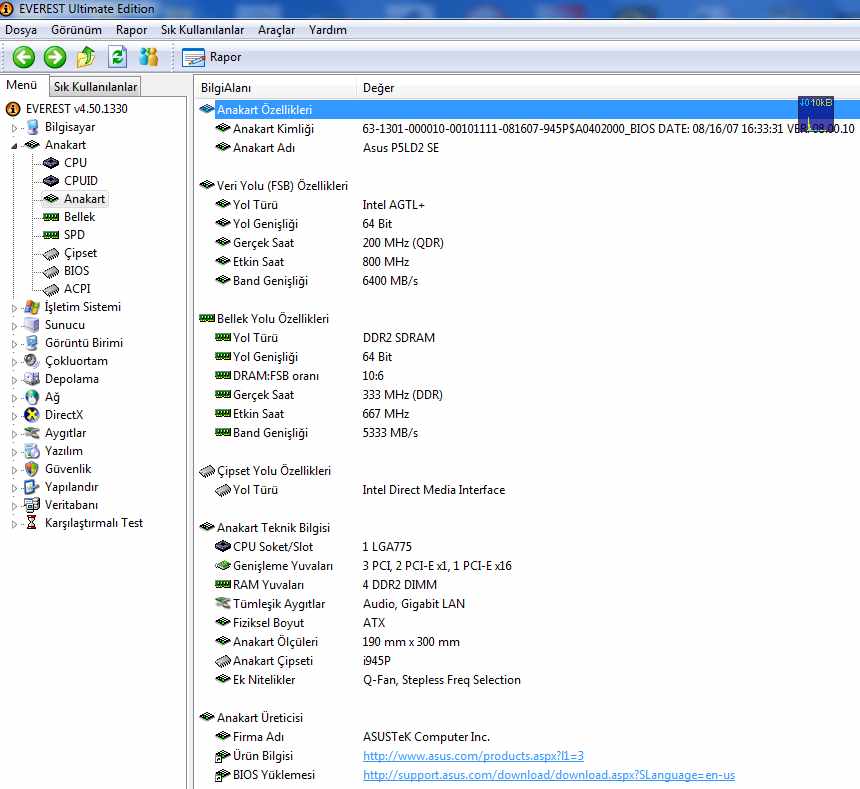Select DirectX in the tree

click(64, 415)
